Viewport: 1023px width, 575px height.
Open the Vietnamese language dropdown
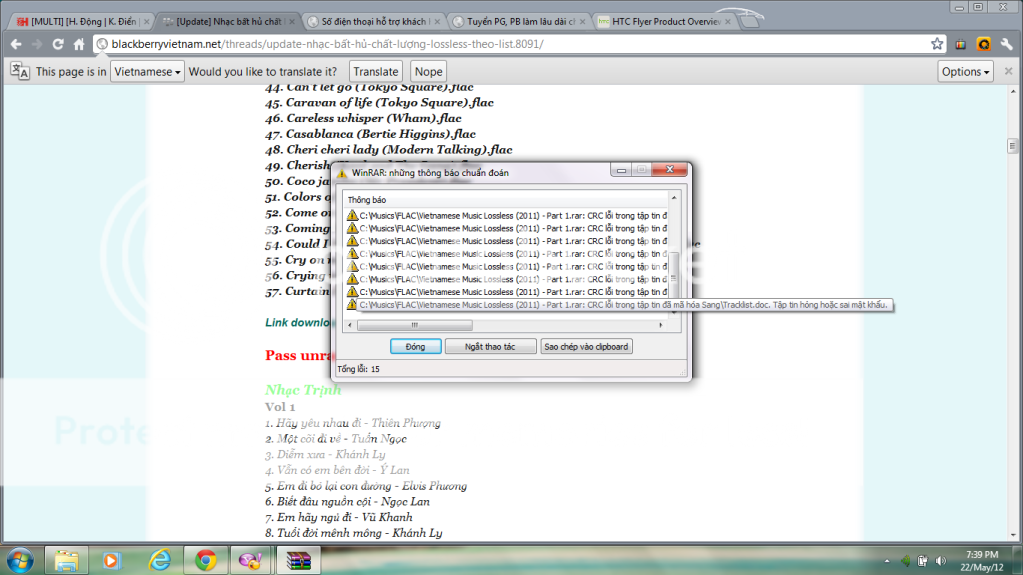[147, 71]
